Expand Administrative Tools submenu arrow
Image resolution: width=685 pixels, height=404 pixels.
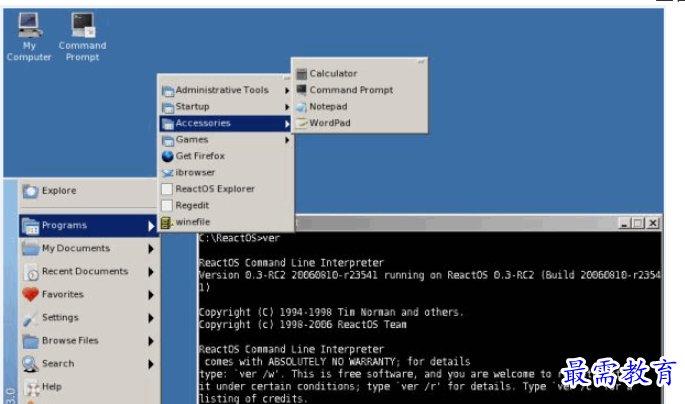[x=287, y=90]
